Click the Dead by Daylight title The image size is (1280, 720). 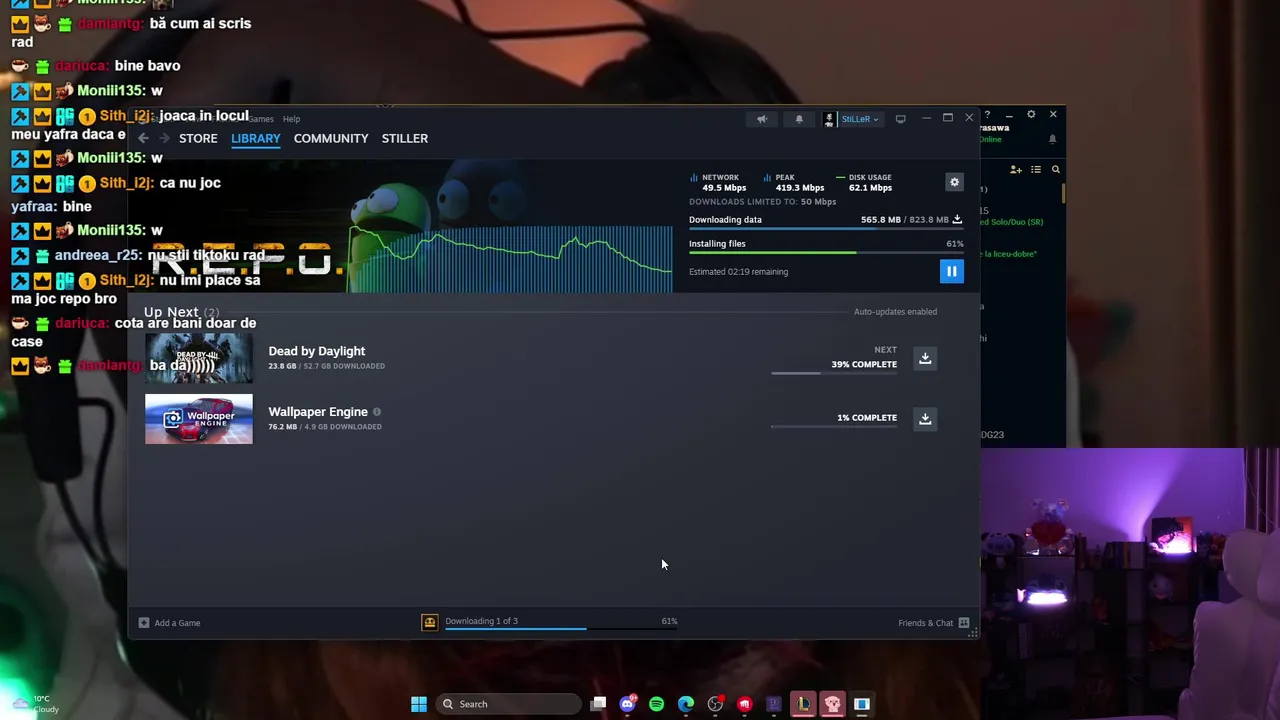click(316, 351)
